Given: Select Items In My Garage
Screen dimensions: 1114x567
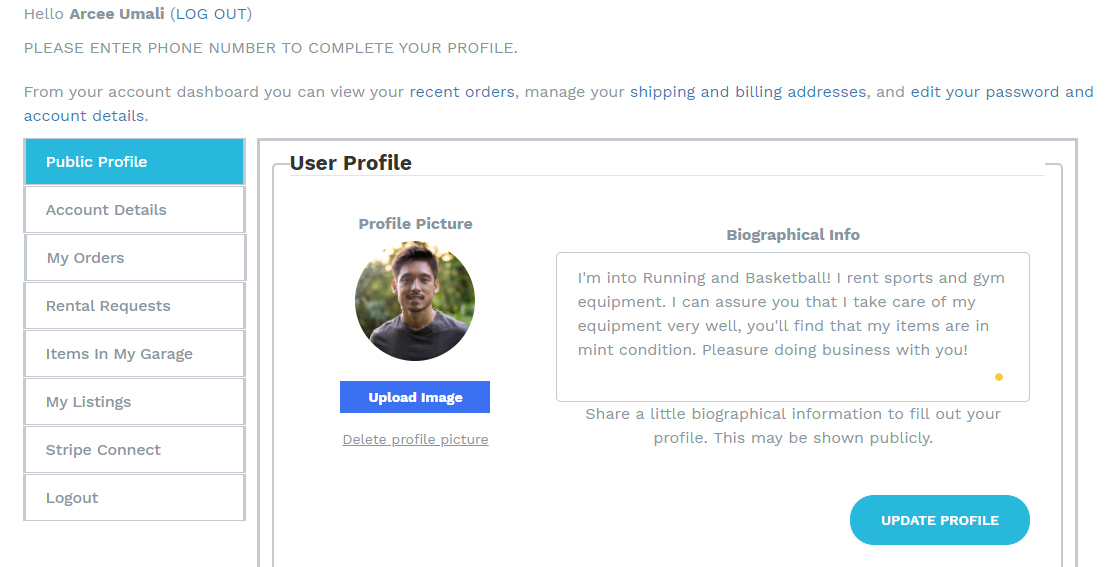Looking at the screenshot, I should click(x=134, y=354).
